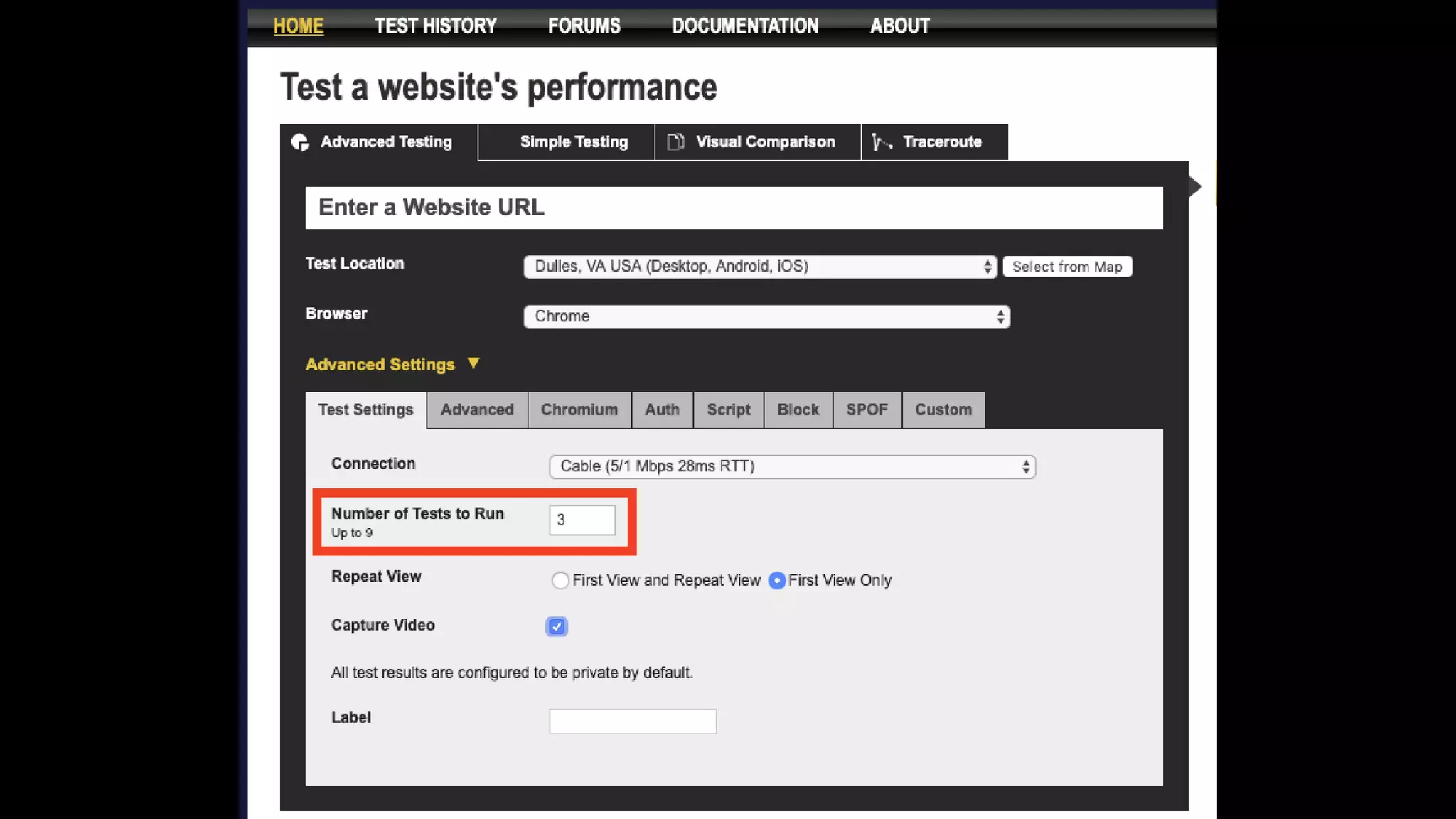Switch to the Chromium settings tab
The height and width of the screenshot is (819, 1456).
click(579, 410)
